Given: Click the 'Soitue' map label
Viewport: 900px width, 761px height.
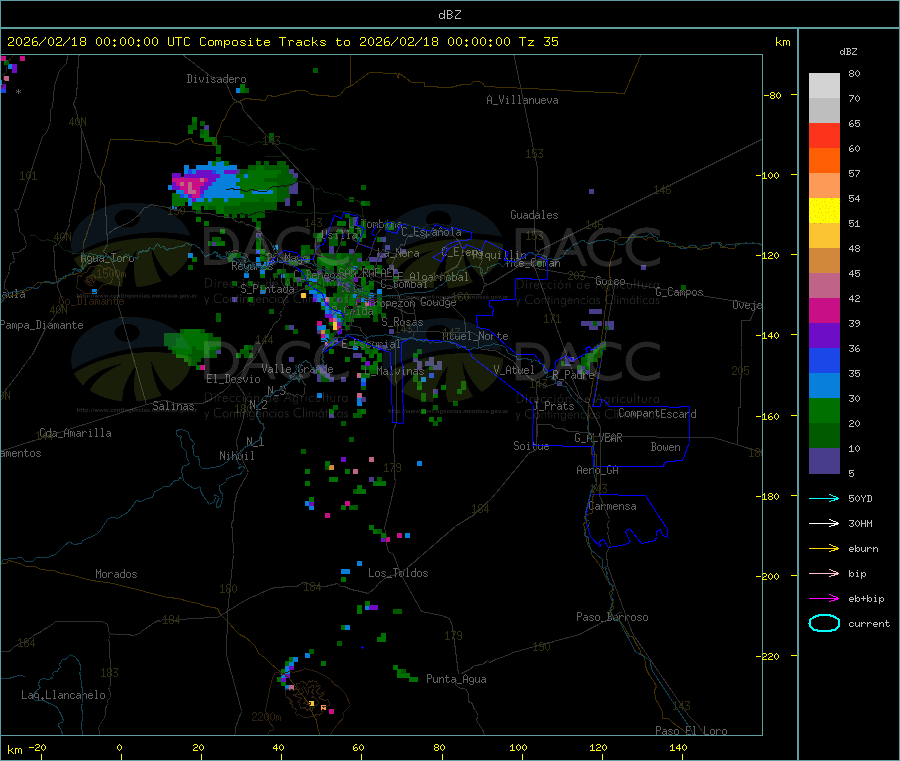Looking at the screenshot, I should click(x=532, y=446).
